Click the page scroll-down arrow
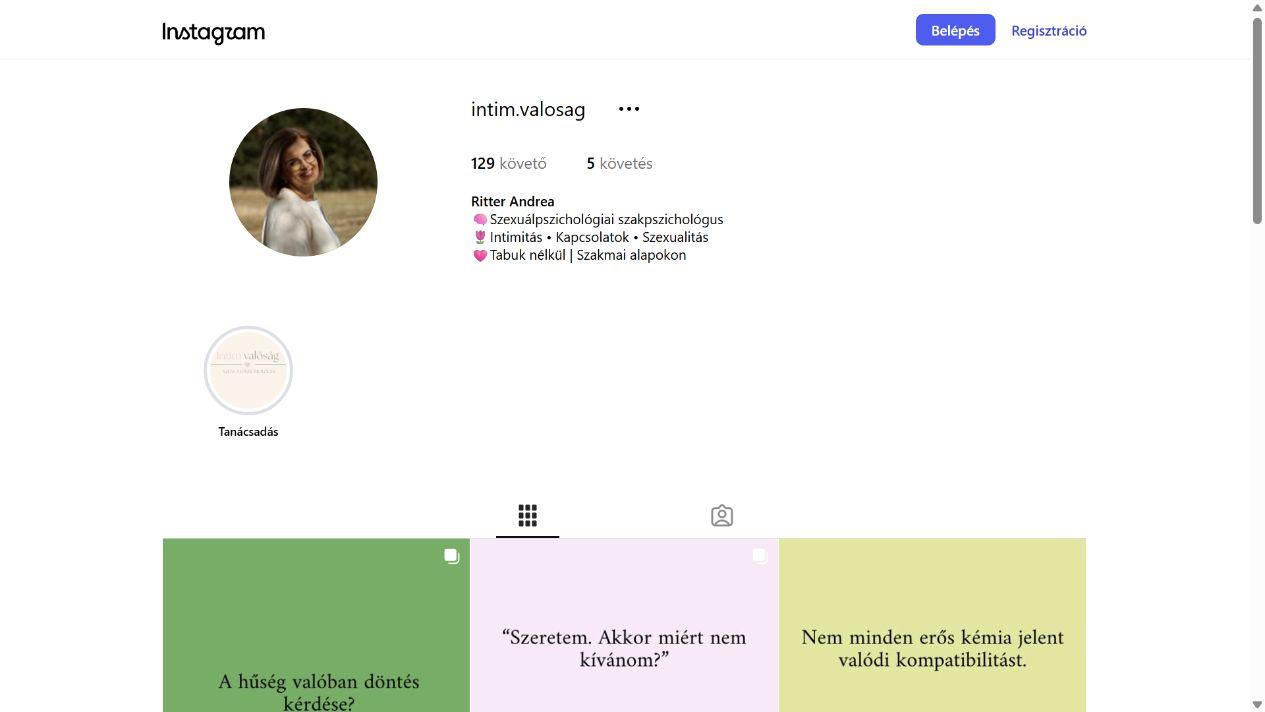Image resolution: width=1265 pixels, height=712 pixels. coord(1257,705)
